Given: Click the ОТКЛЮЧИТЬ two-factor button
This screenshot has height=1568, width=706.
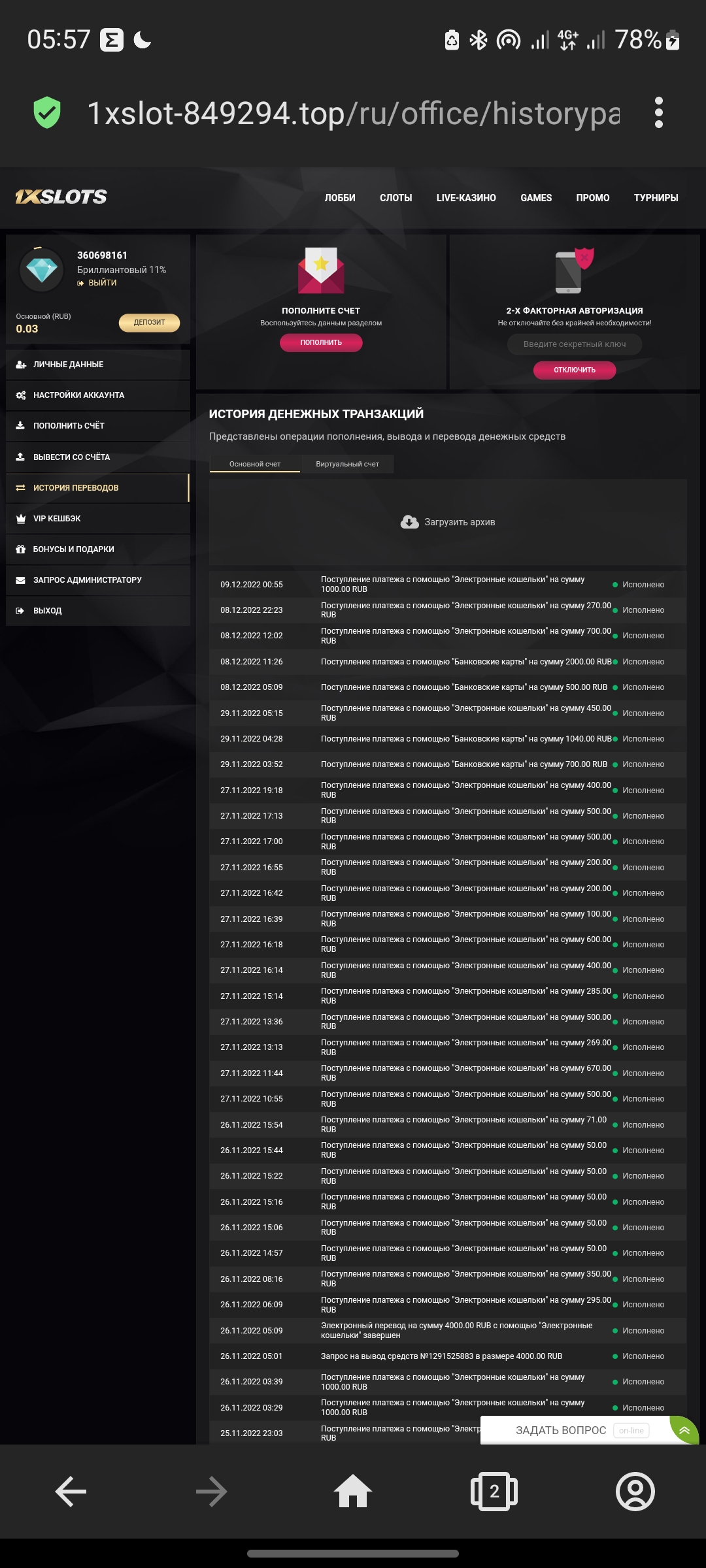Looking at the screenshot, I should [575, 370].
